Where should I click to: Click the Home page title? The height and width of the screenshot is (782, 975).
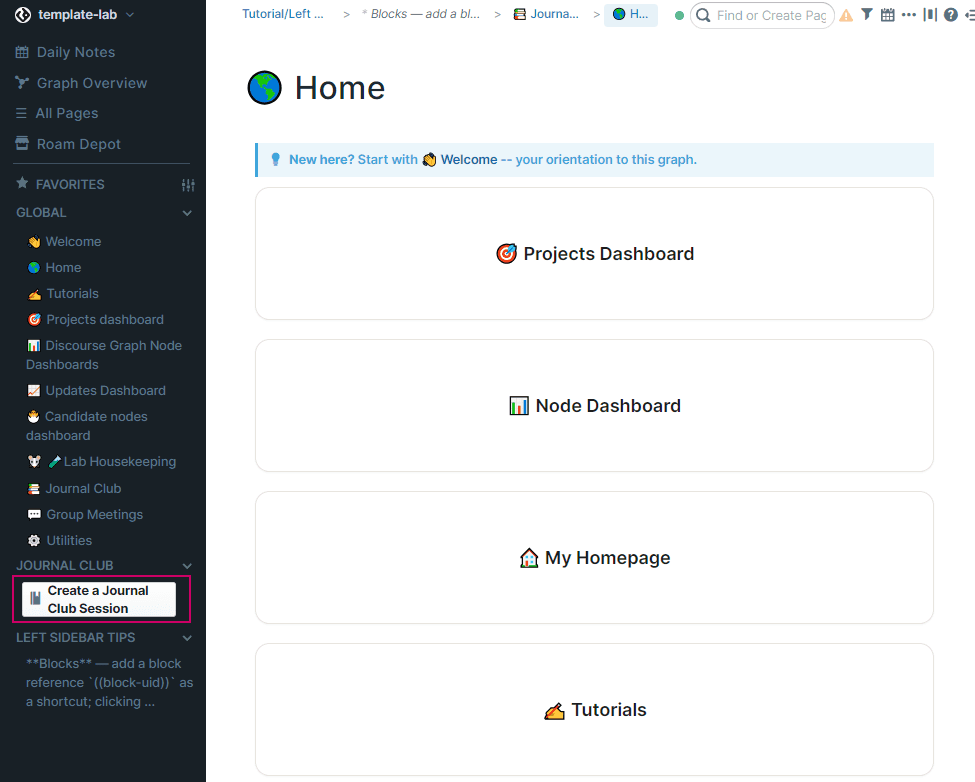(340, 88)
